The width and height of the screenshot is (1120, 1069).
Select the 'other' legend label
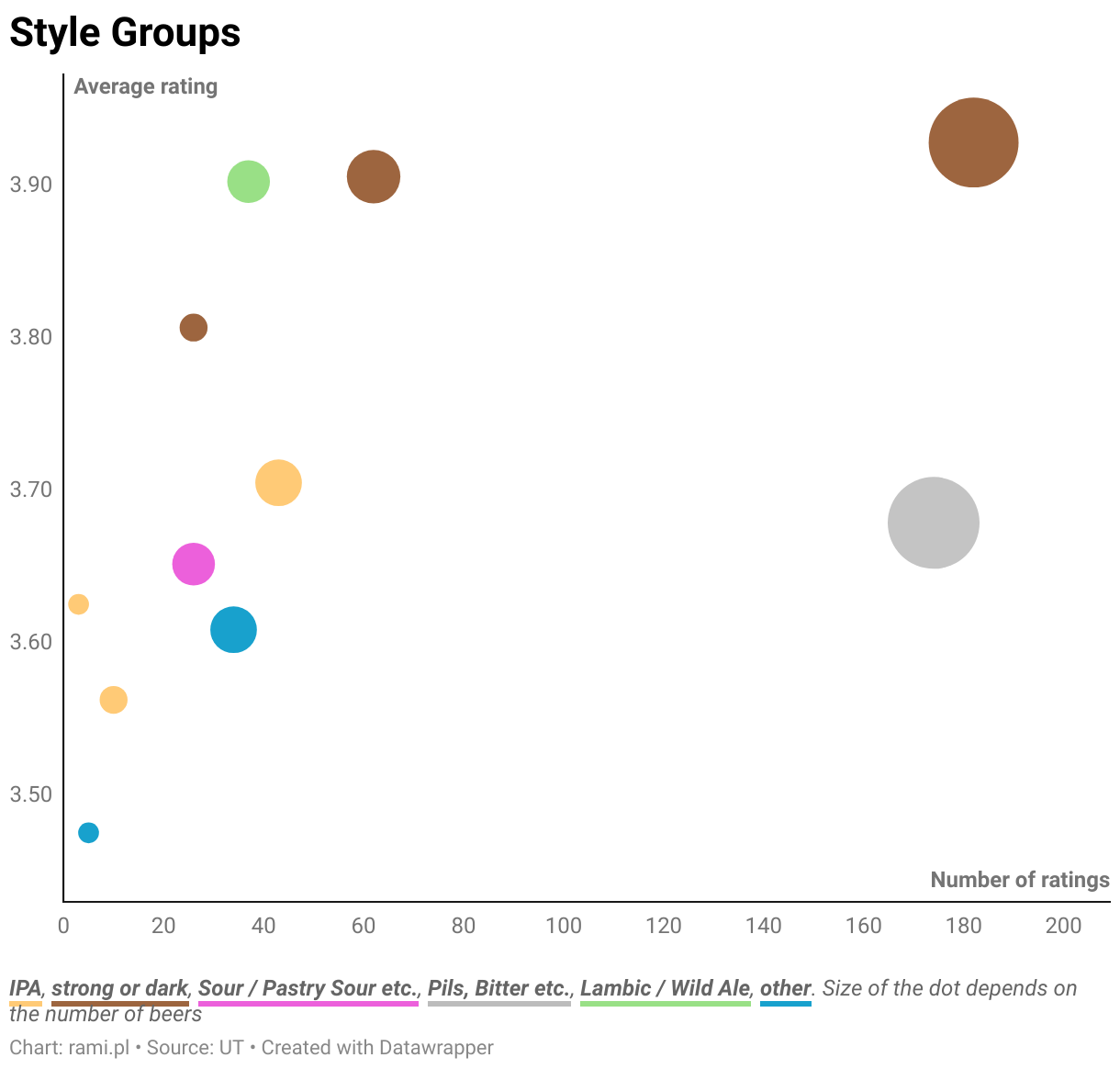785,988
